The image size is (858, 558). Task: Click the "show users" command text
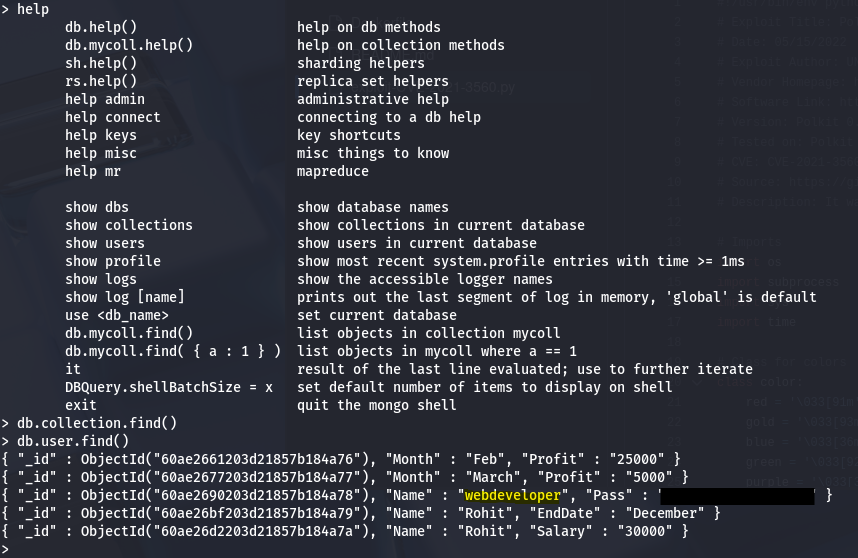(105, 243)
